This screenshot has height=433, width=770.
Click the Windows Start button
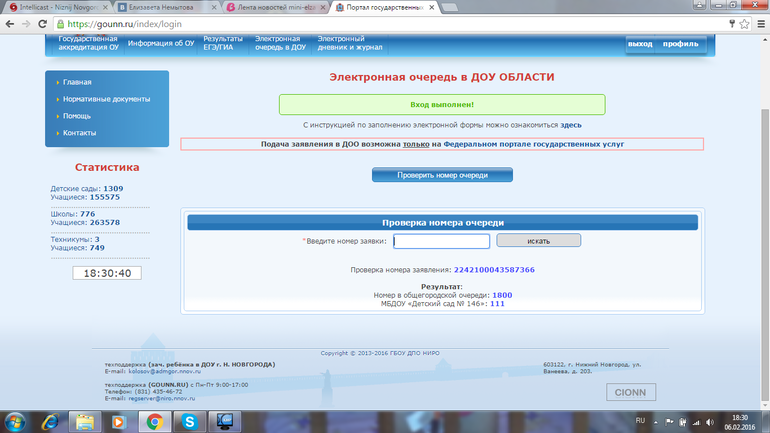pos(16,421)
